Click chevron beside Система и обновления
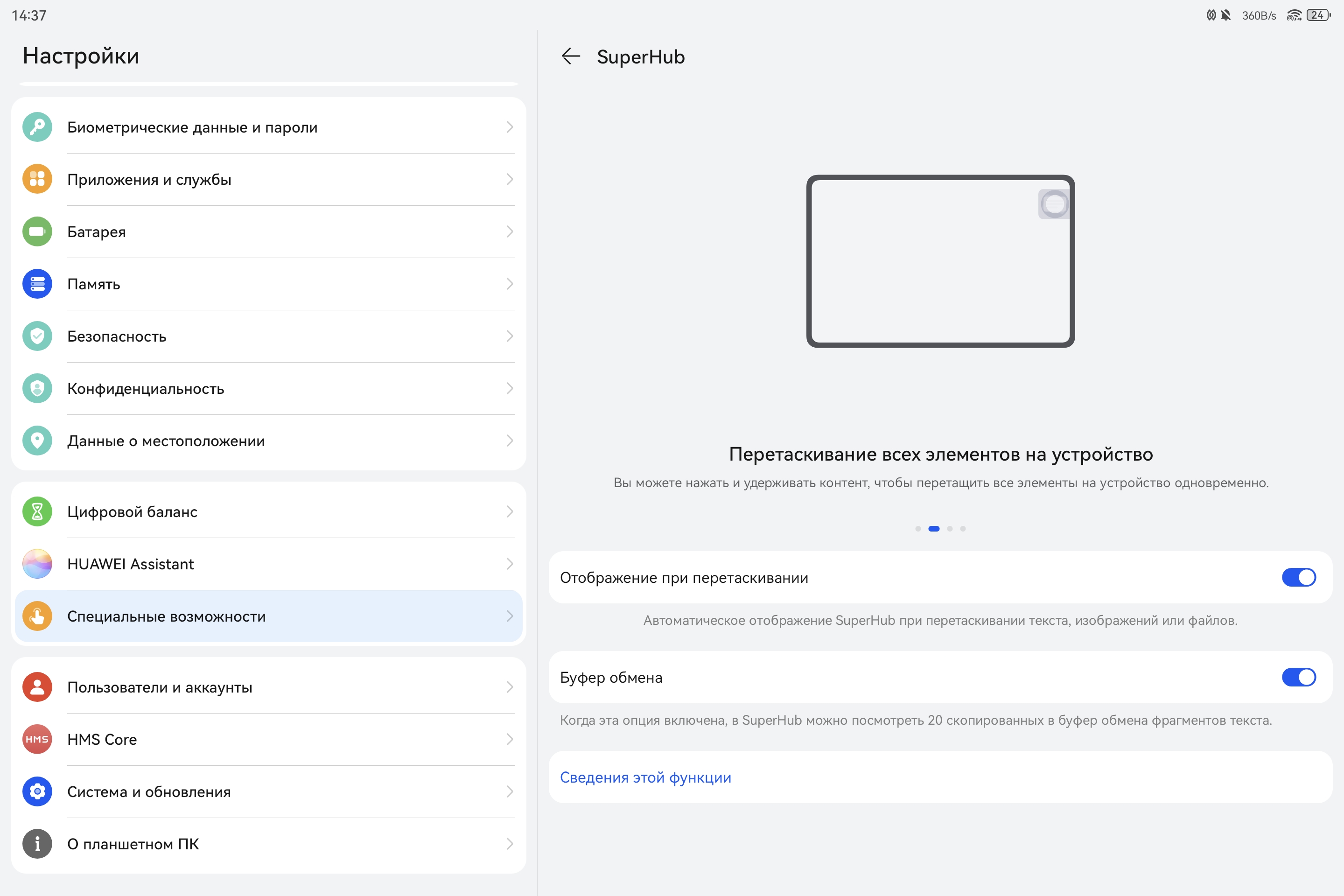 coord(509,791)
